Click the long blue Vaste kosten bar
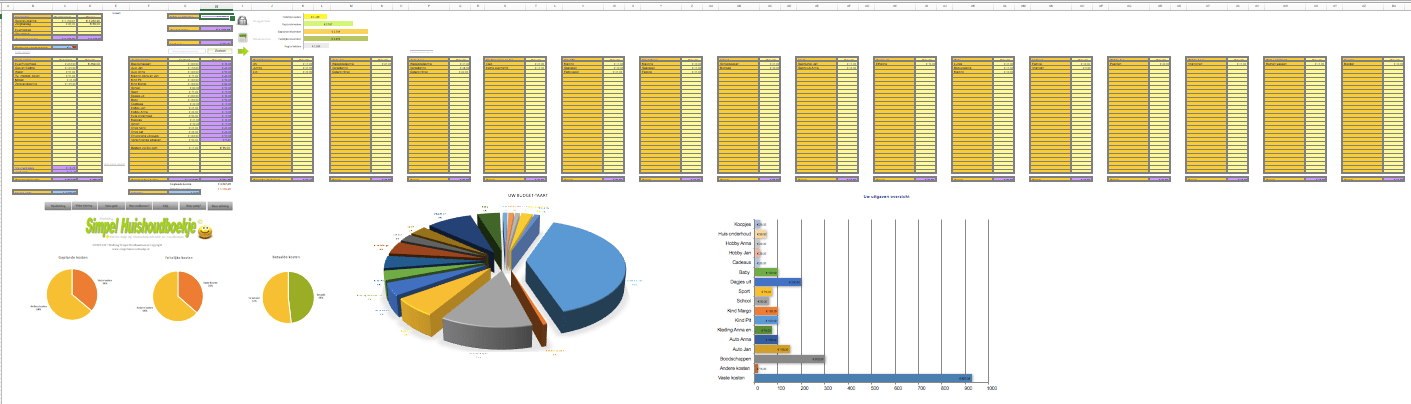The height and width of the screenshot is (404, 1411). coord(865,378)
